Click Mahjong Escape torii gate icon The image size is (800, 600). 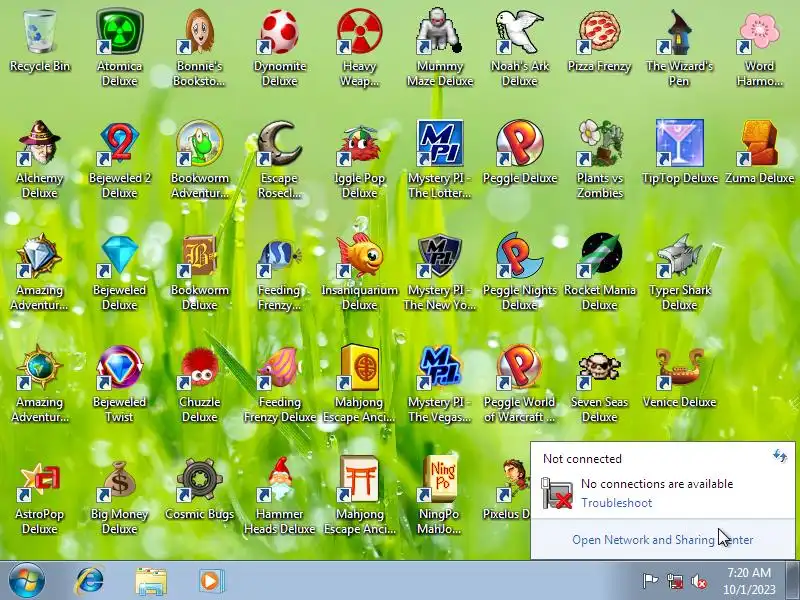click(359, 480)
